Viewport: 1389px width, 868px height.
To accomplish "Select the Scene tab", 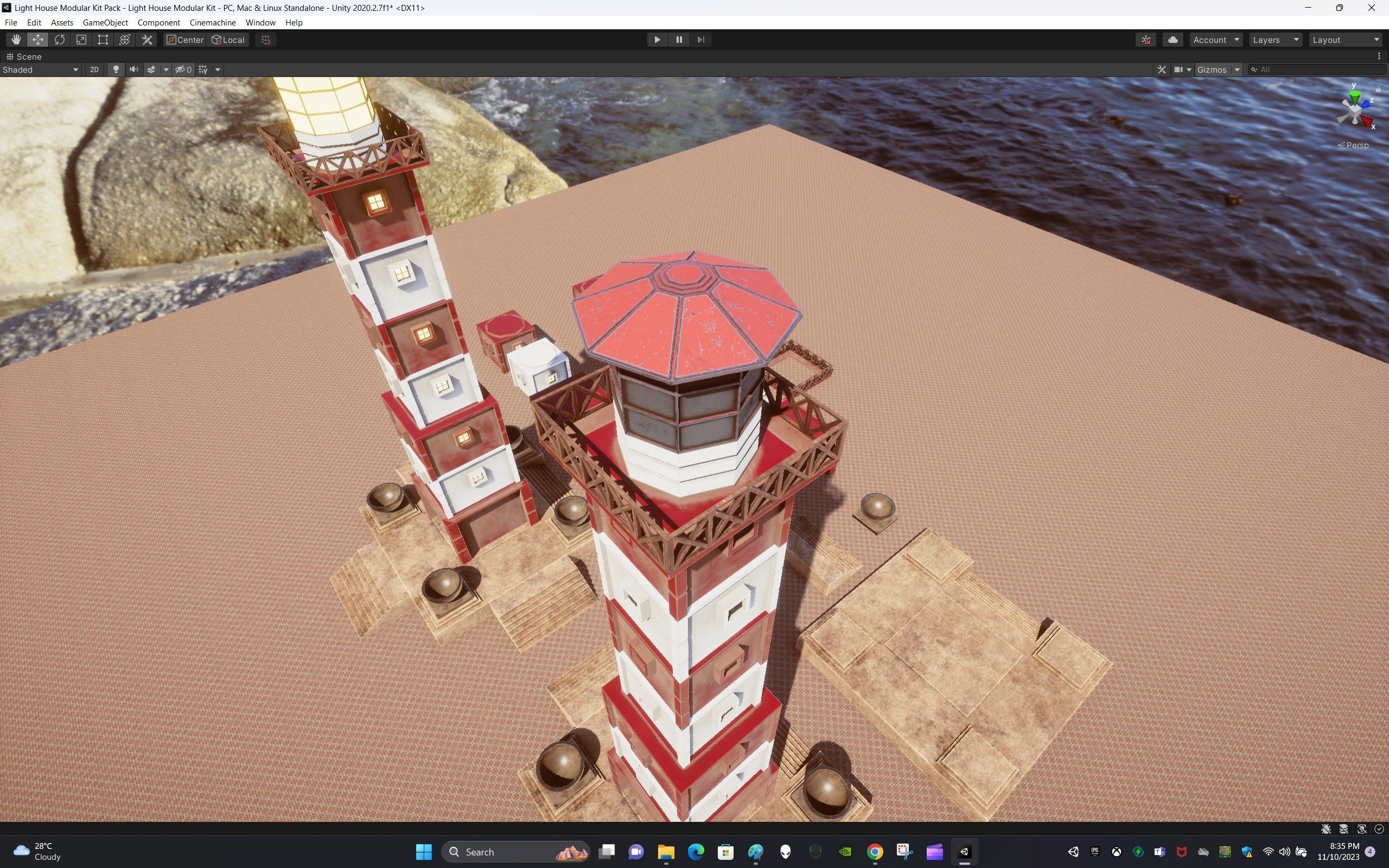I will 23,56.
